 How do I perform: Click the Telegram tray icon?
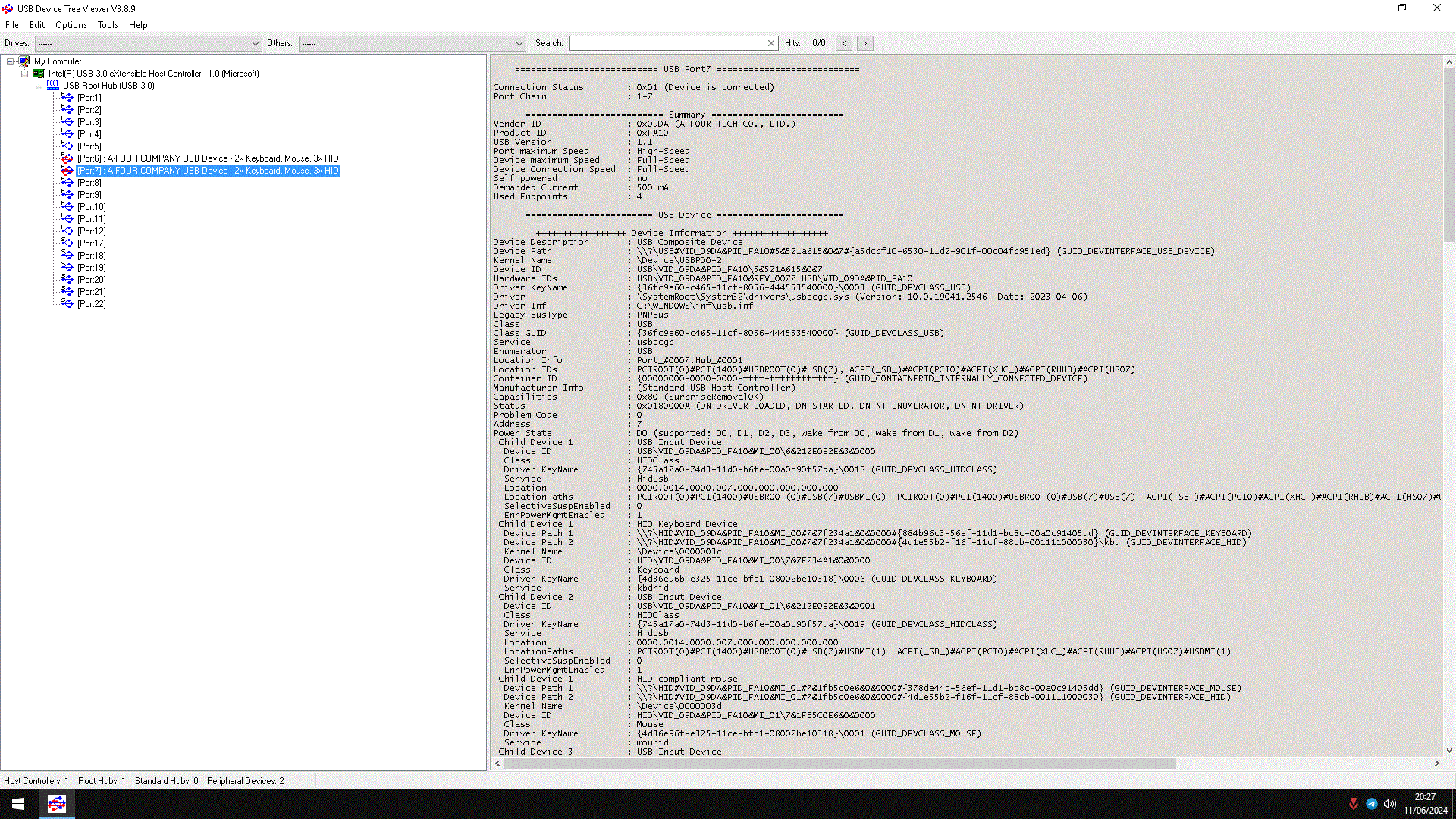[1371, 804]
